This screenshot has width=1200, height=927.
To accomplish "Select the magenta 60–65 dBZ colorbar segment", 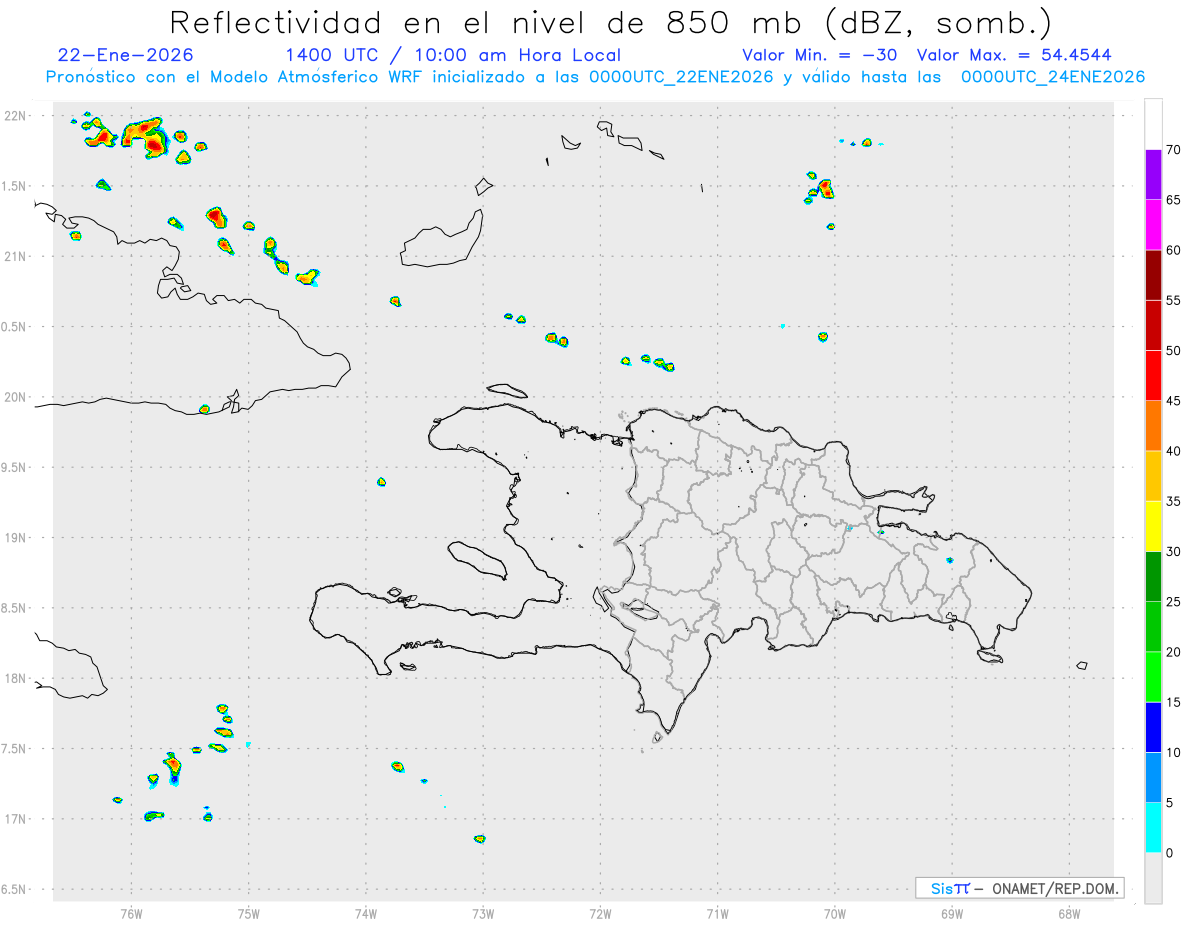I will (1153, 225).
